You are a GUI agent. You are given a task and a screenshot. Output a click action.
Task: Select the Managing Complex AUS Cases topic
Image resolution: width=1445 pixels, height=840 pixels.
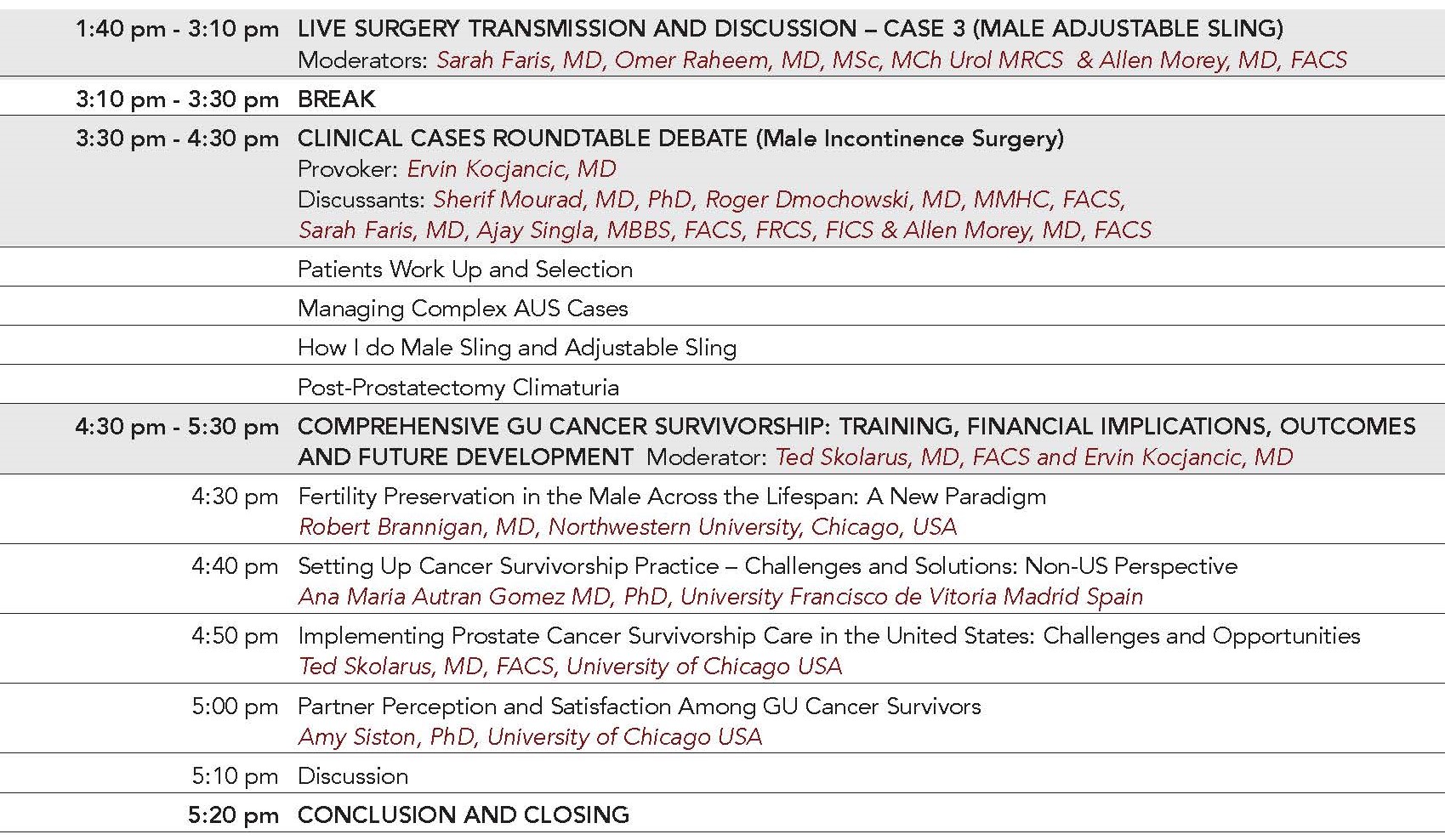coord(463,308)
